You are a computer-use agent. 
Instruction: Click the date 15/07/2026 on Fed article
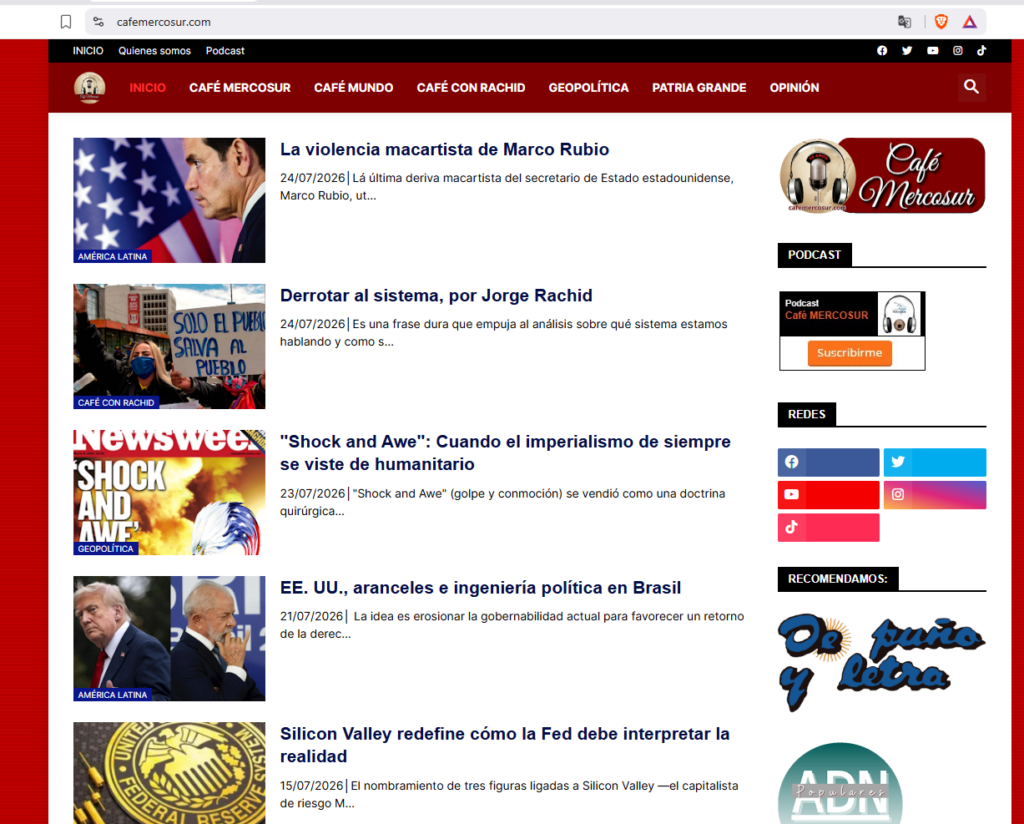[x=312, y=785]
